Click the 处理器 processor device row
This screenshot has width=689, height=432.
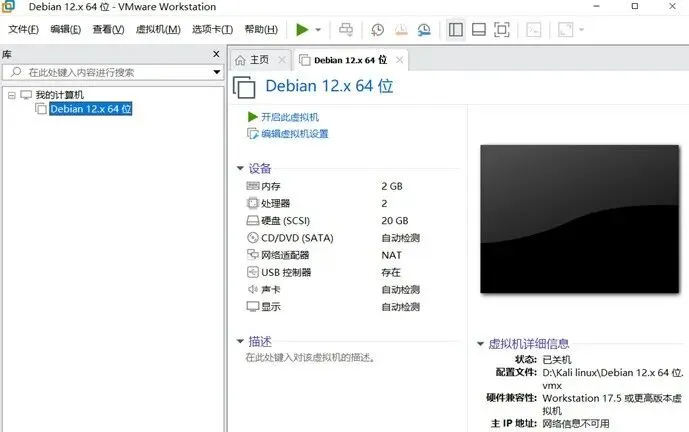coord(333,203)
